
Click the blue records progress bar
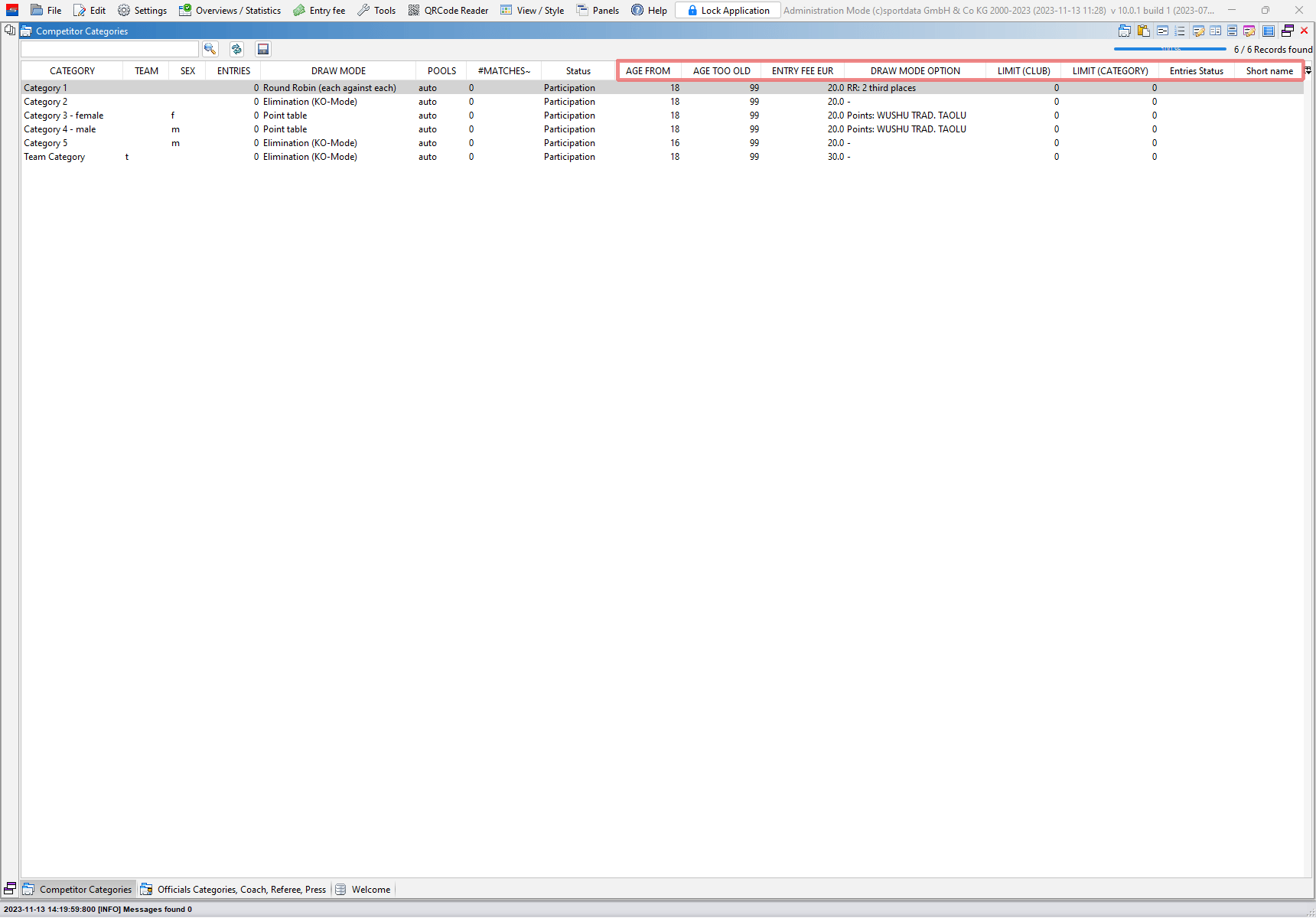click(x=1170, y=49)
